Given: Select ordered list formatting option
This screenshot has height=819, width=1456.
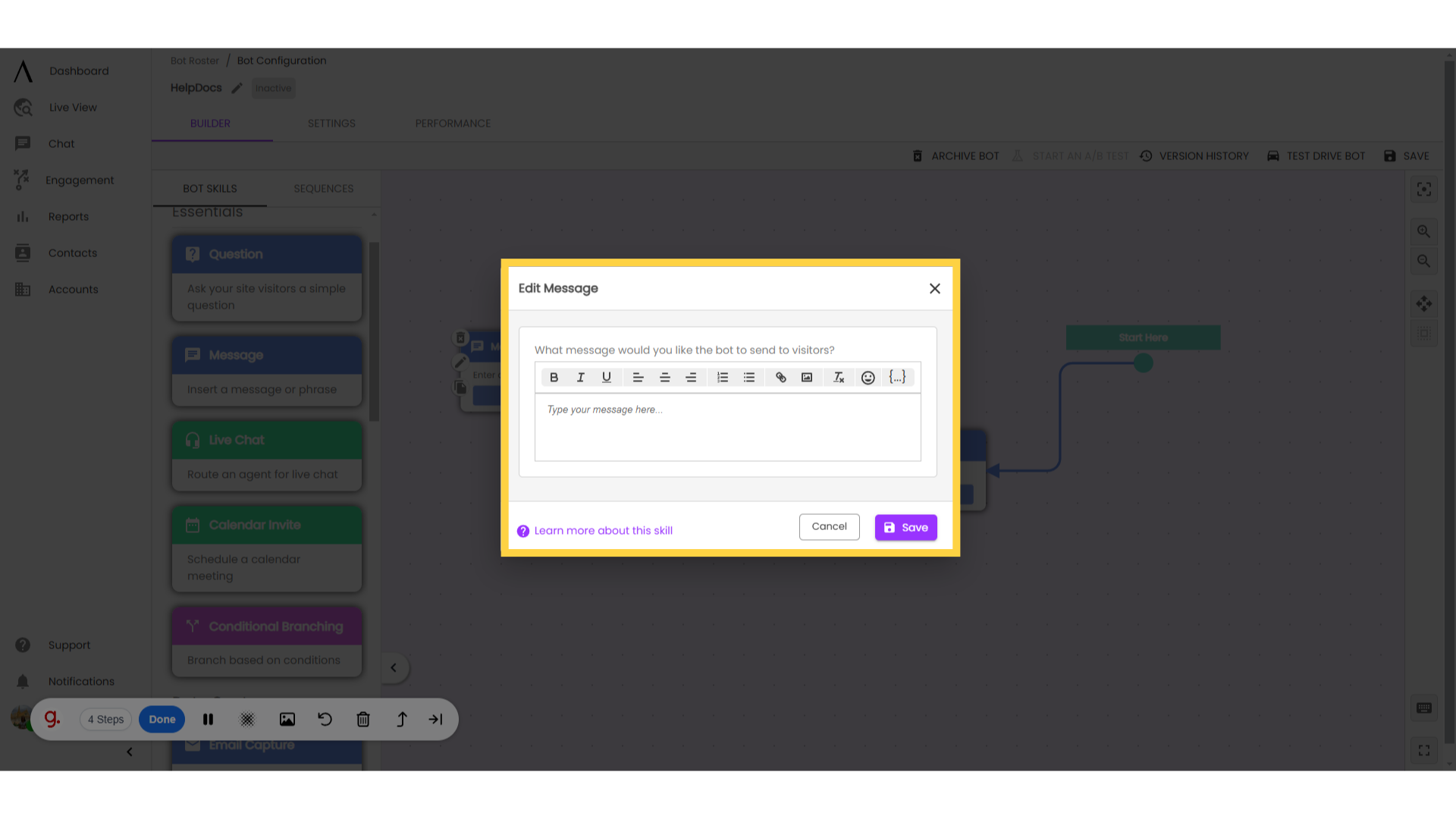Looking at the screenshot, I should (722, 377).
